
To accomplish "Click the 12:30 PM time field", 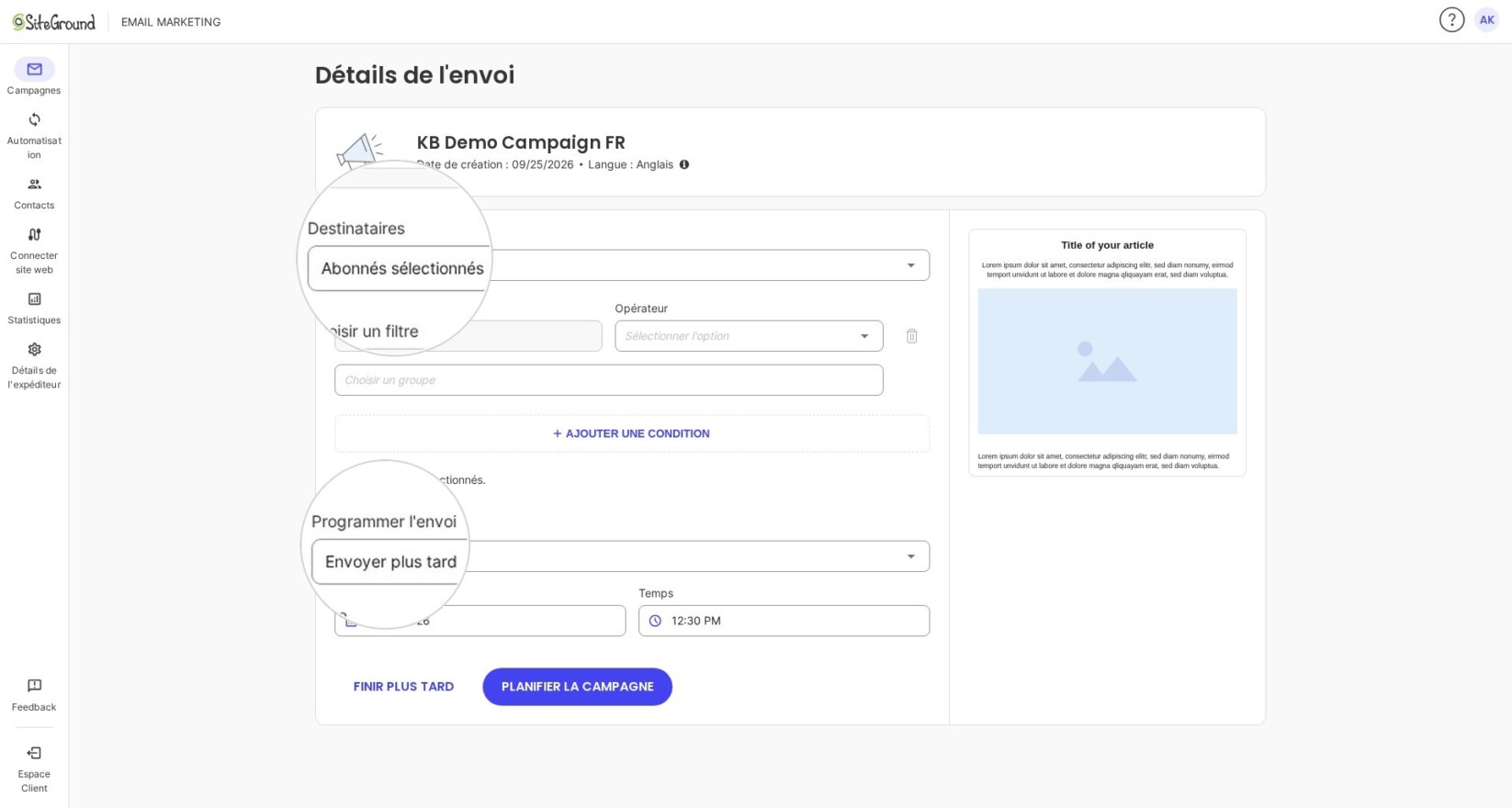I will pos(784,621).
